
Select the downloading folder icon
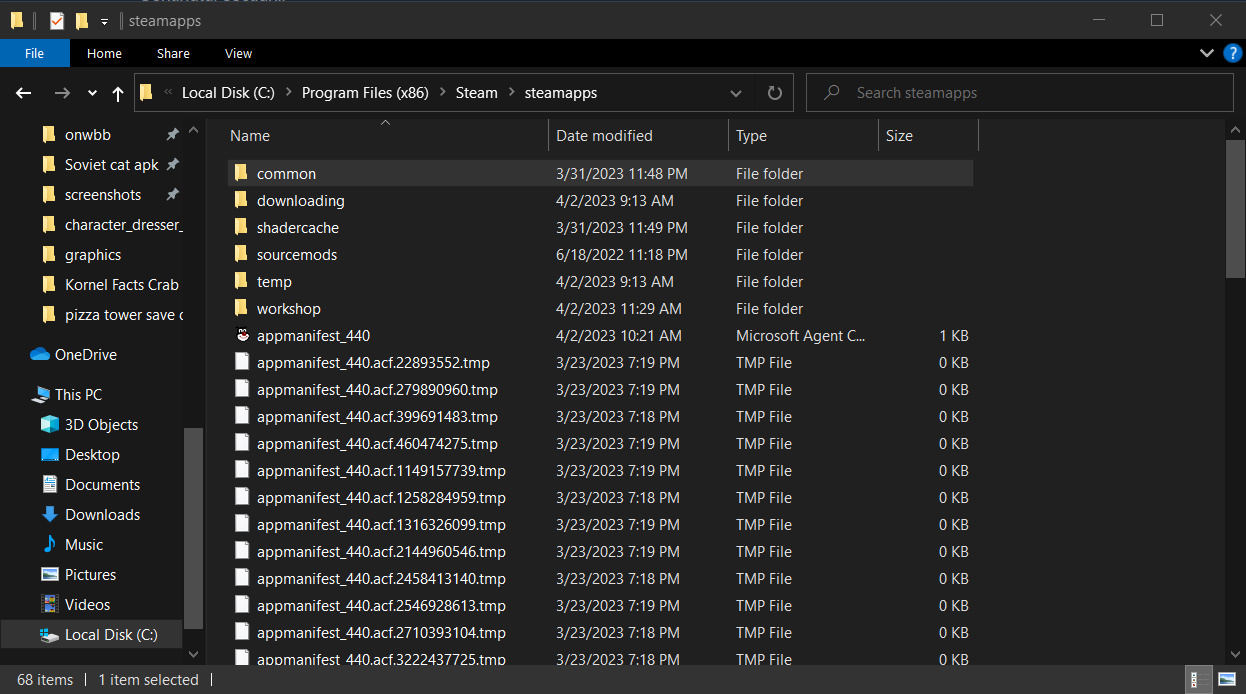241,200
